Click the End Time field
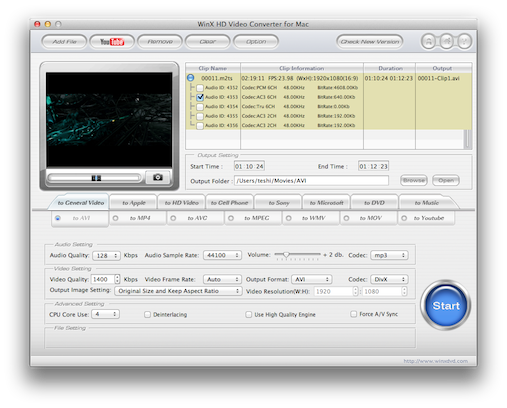This screenshot has width=507, height=408. (x=373, y=166)
